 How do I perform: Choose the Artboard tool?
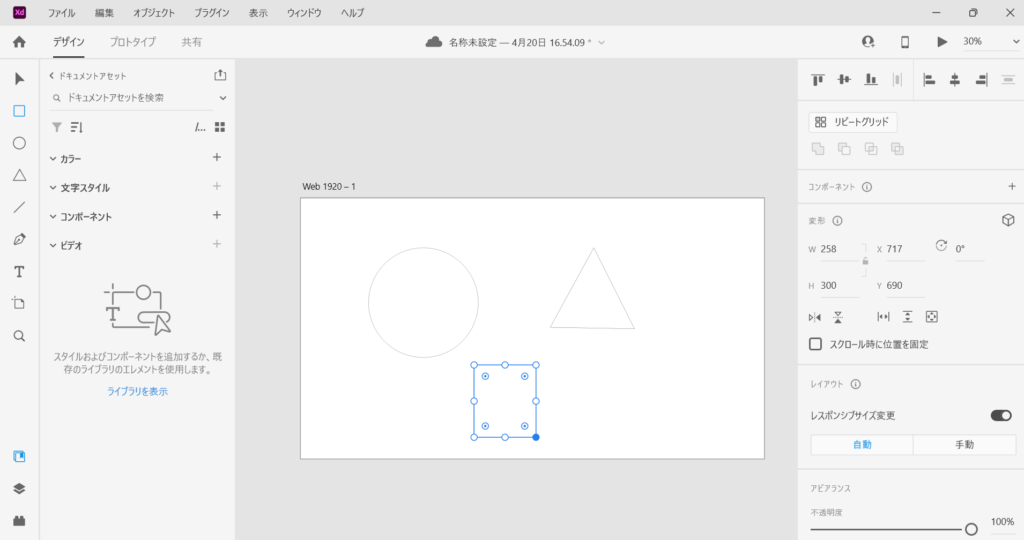point(19,303)
